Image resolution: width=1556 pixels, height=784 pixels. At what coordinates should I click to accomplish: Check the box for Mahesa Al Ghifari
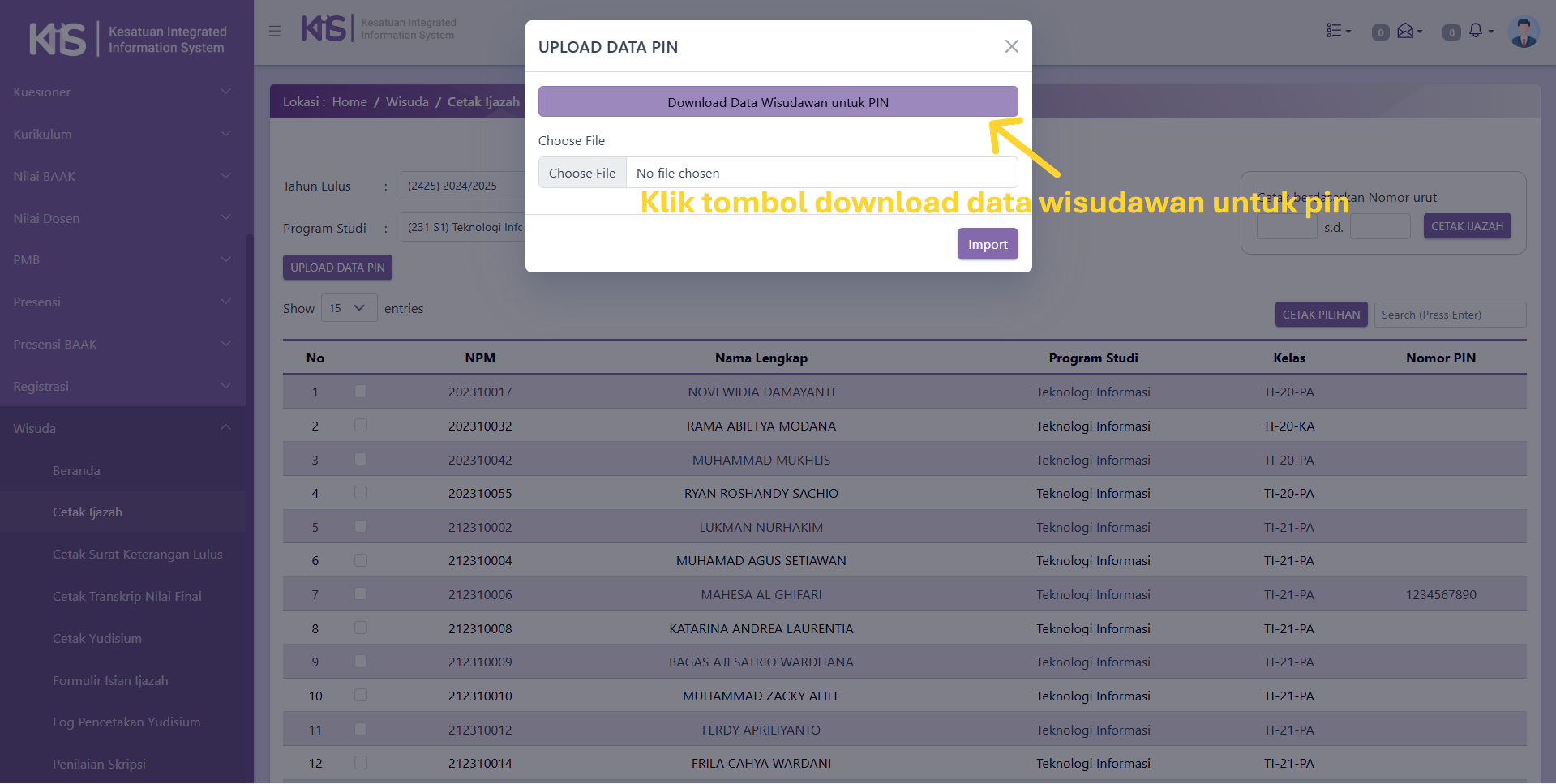[361, 594]
